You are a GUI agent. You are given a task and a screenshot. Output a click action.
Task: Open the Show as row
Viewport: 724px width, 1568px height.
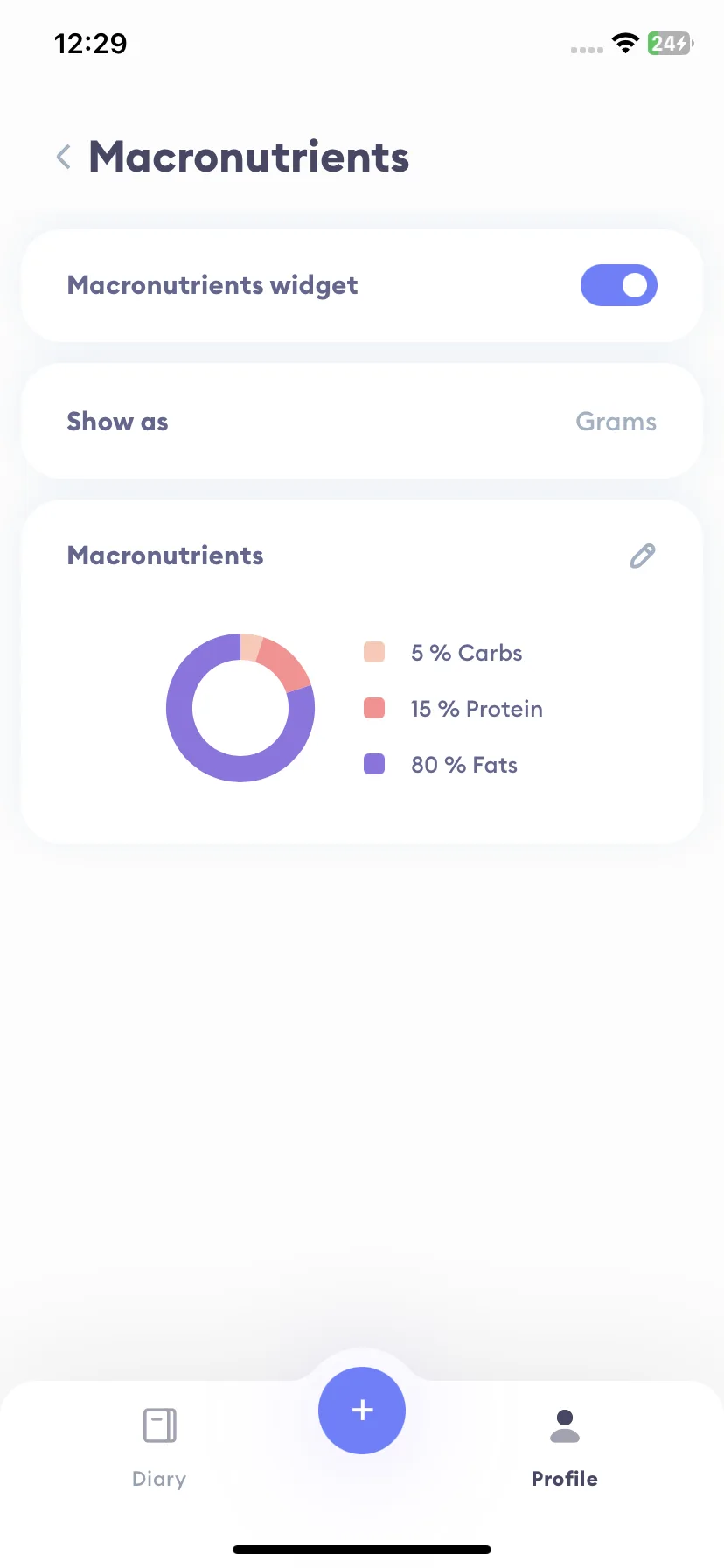[x=362, y=421]
